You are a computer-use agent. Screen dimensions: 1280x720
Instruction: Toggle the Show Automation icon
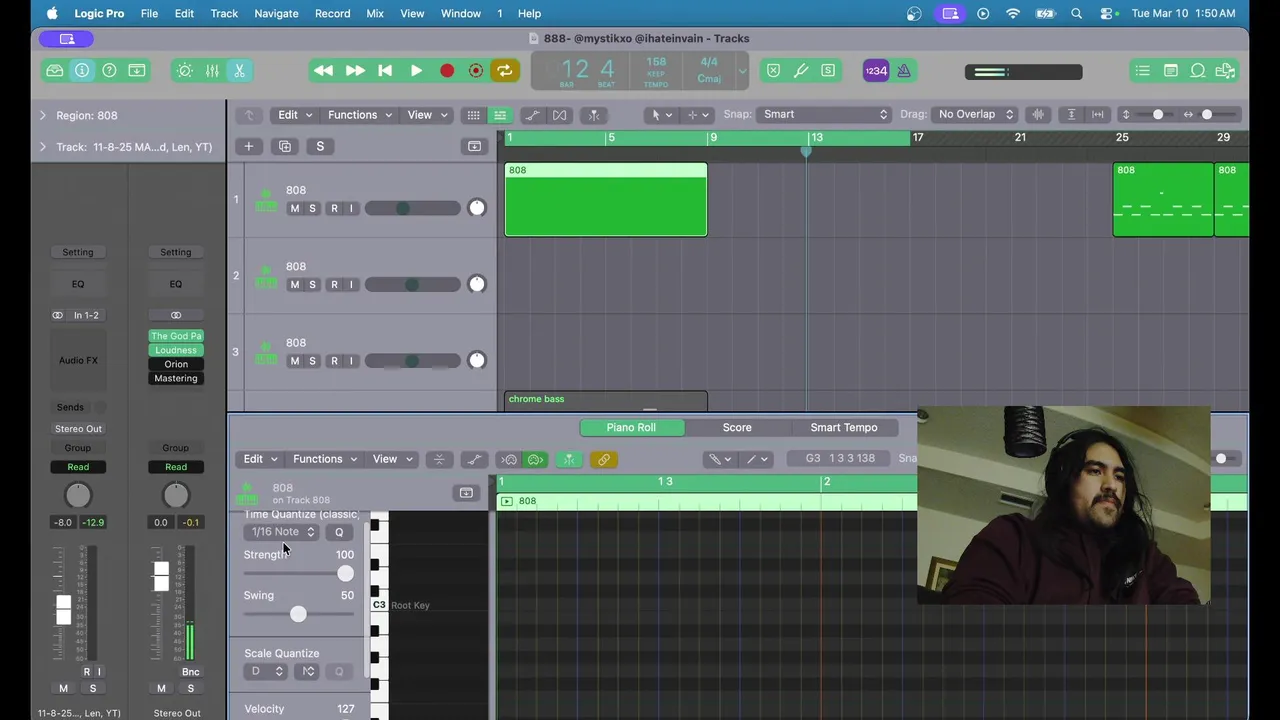pos(533,115)
